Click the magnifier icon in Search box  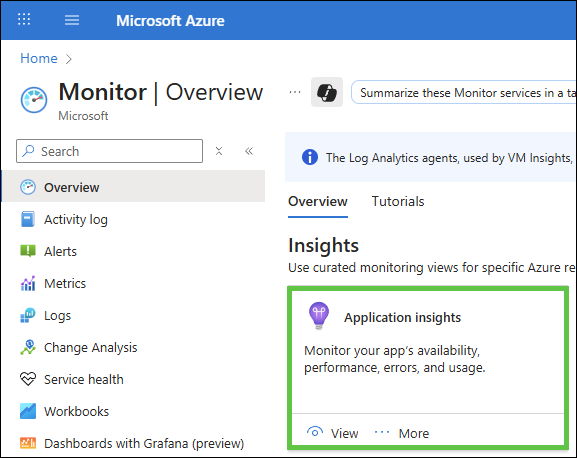pyautogui.click(x=28, y=151)
